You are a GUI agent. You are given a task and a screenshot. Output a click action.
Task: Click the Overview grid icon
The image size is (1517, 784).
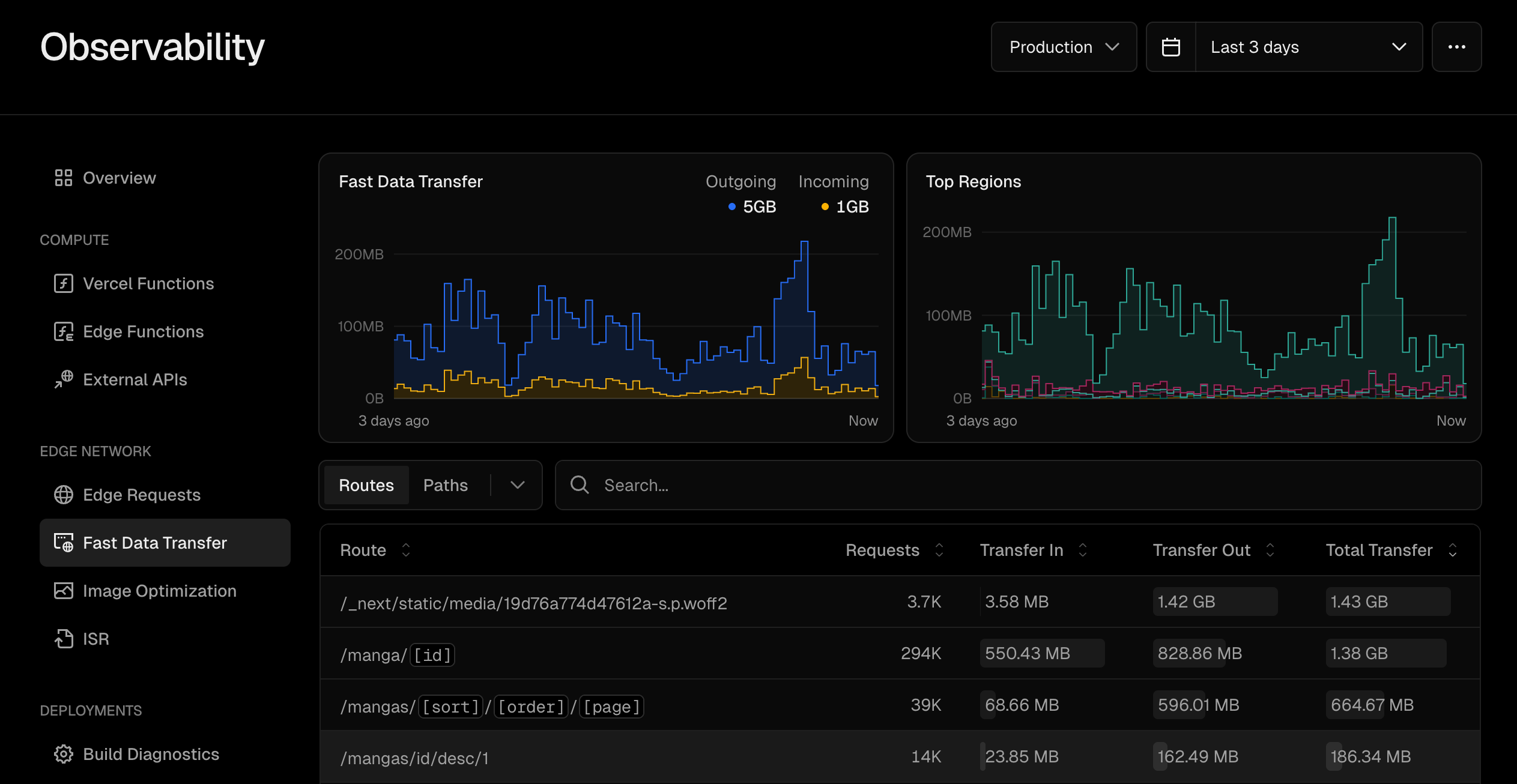pyautogui.click(x=63, y=178)
